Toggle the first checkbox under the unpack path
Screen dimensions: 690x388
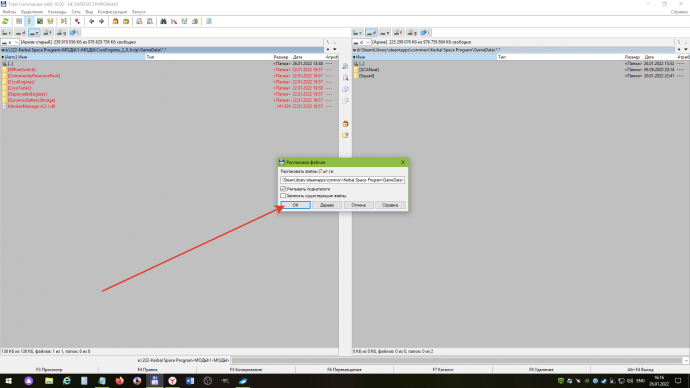click(x=283, y=189)
